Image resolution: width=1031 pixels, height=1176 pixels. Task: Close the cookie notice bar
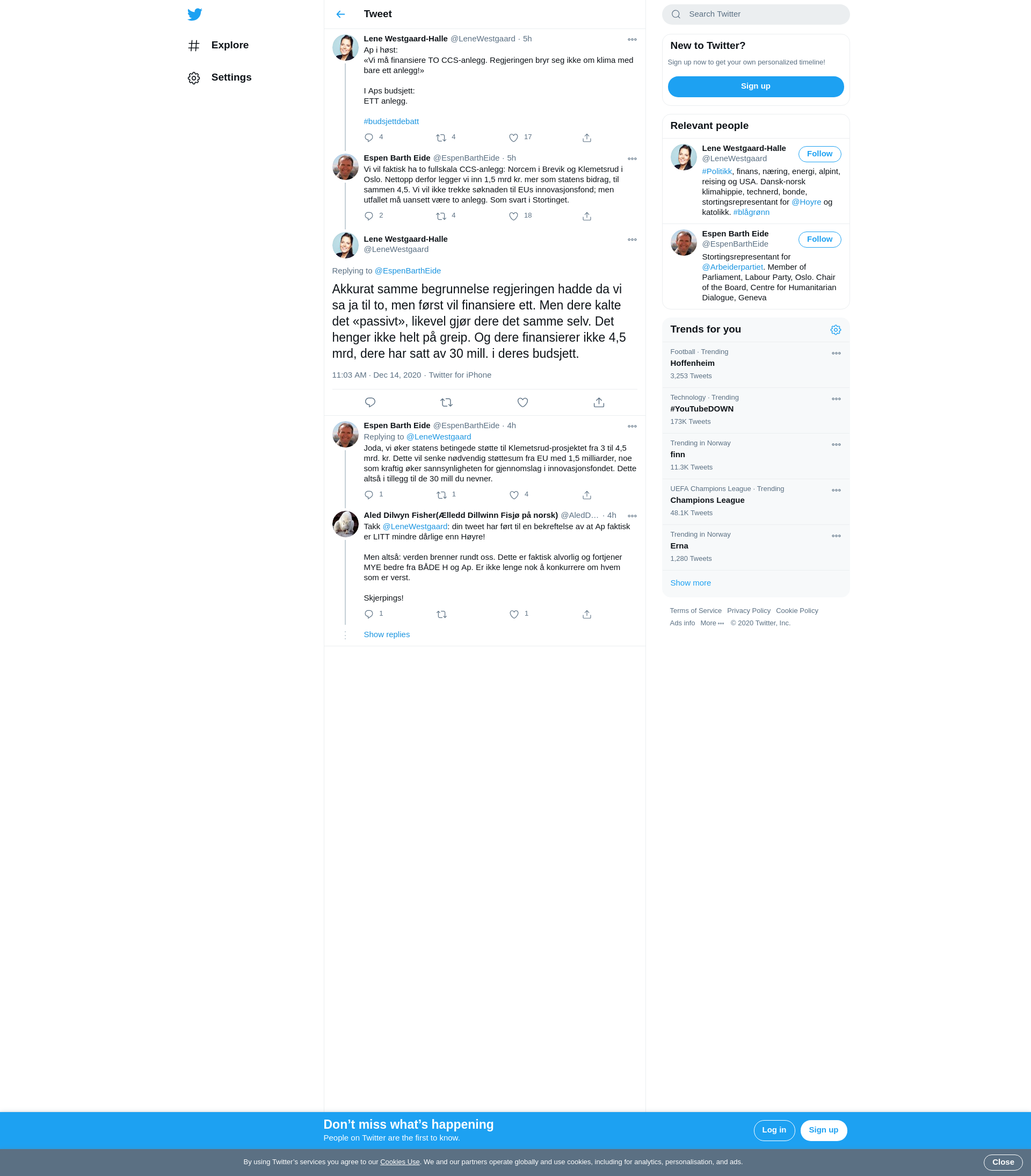tap(1003, 1162)
